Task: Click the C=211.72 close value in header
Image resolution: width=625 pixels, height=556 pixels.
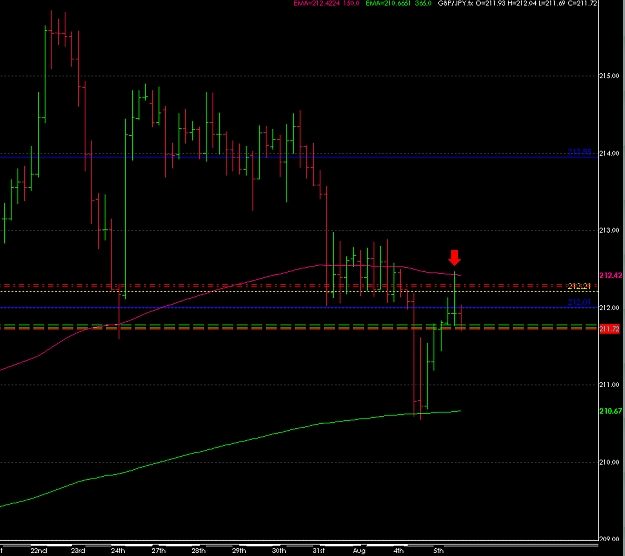Action: click(583, 3)
